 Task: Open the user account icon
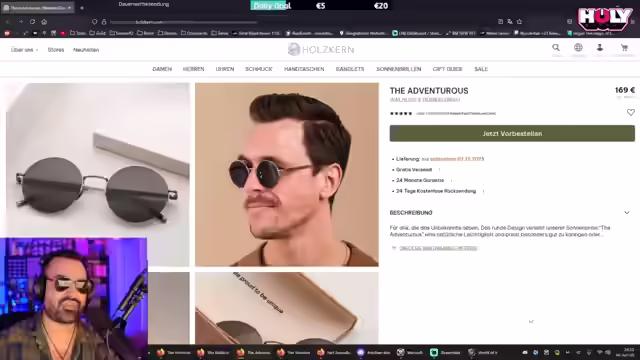pos(600,48)
